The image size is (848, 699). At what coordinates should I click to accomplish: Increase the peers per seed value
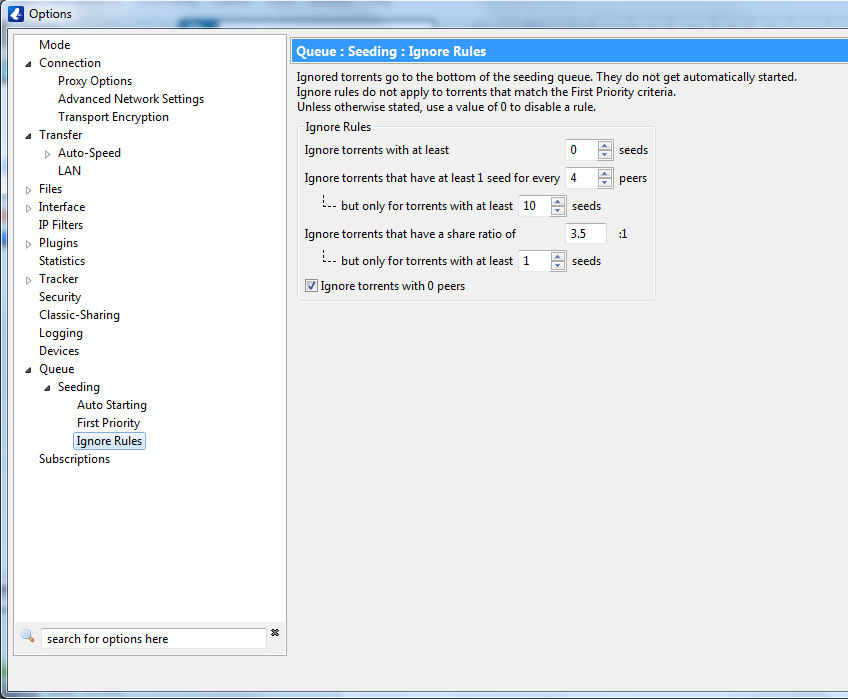tap(605, 174)
